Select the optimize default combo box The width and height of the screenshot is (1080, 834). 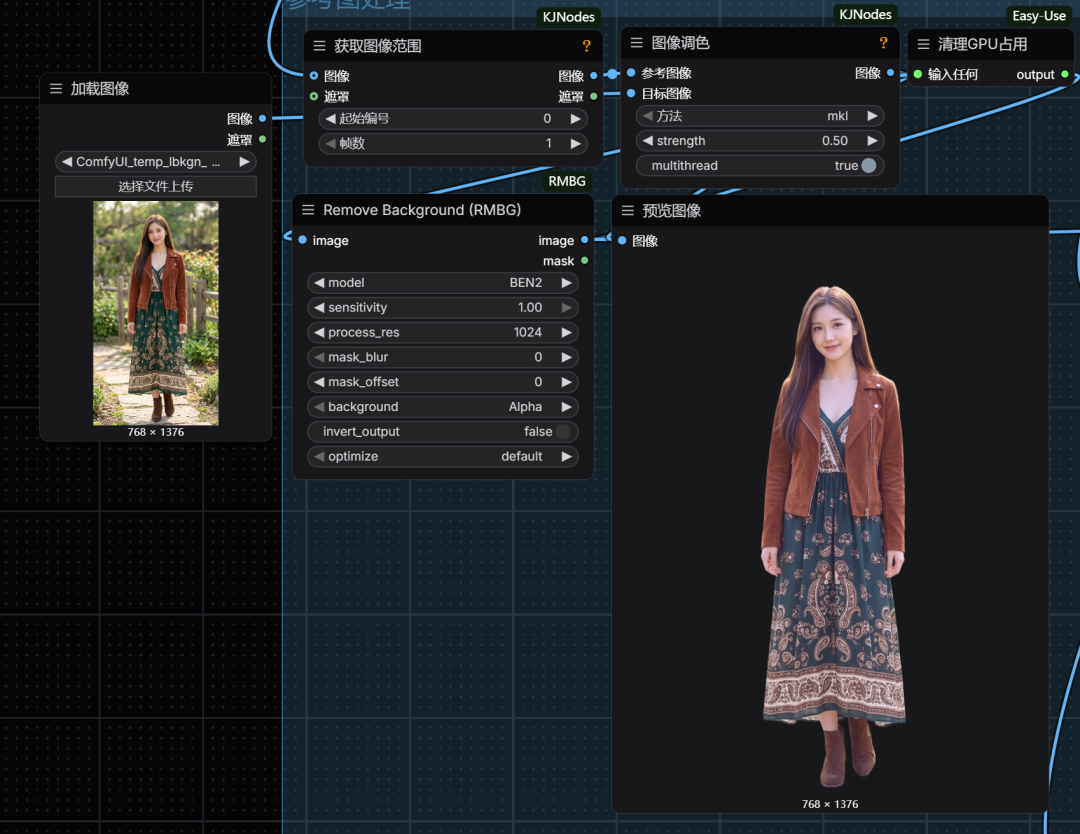pyautogui.click(x=443, y=457)
